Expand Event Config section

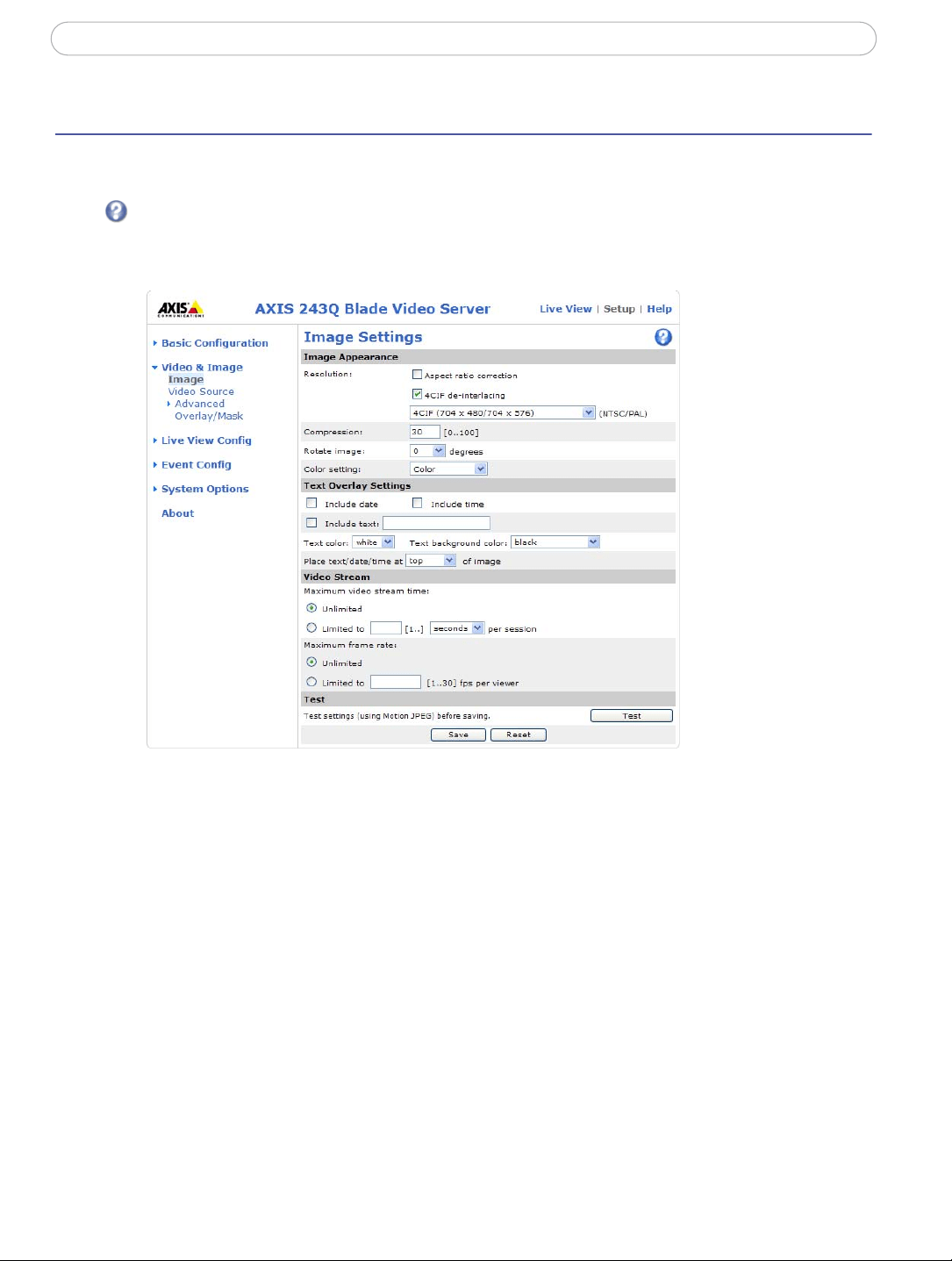click(x=196, y=465)
